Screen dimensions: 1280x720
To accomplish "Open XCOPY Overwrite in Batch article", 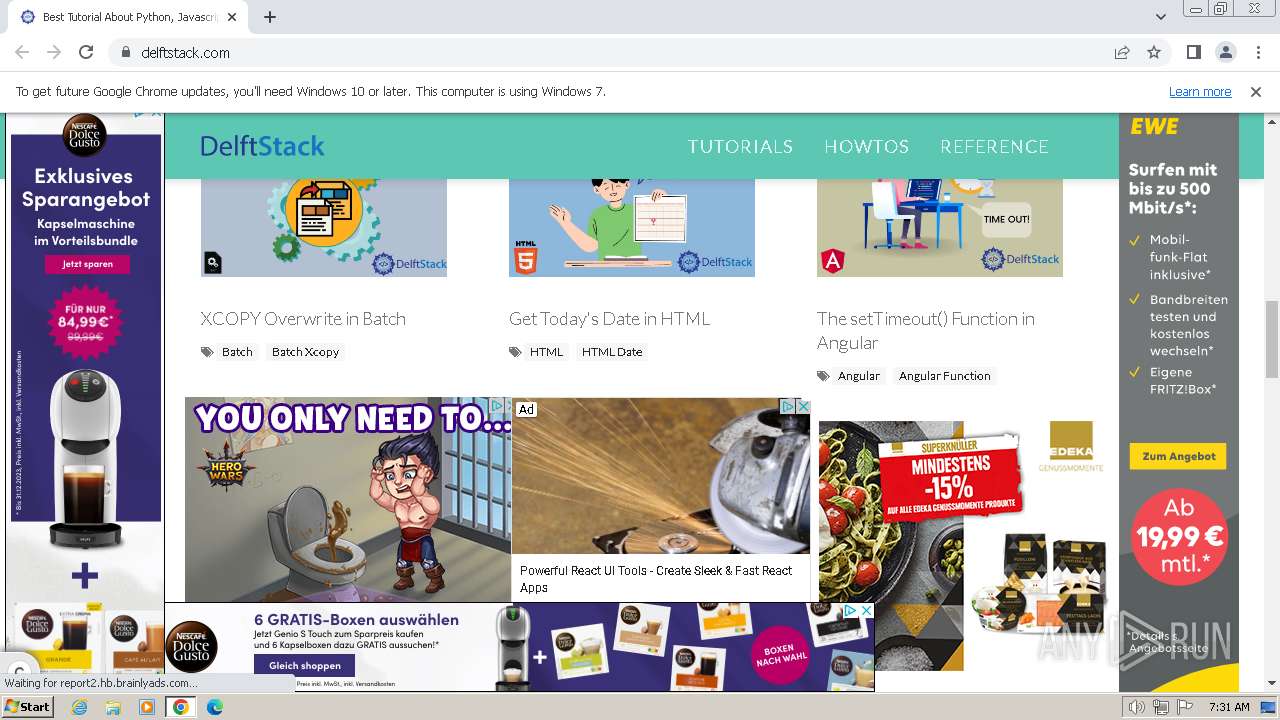I will pyautogui.click(x=303, y=319).
